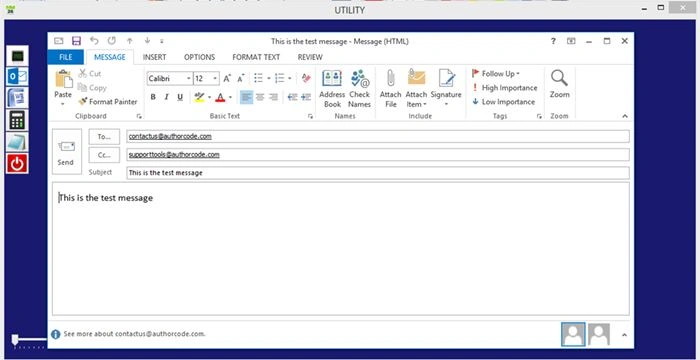Go to next item arrow
The image size is (700, 360).
[x=147, y=41]
